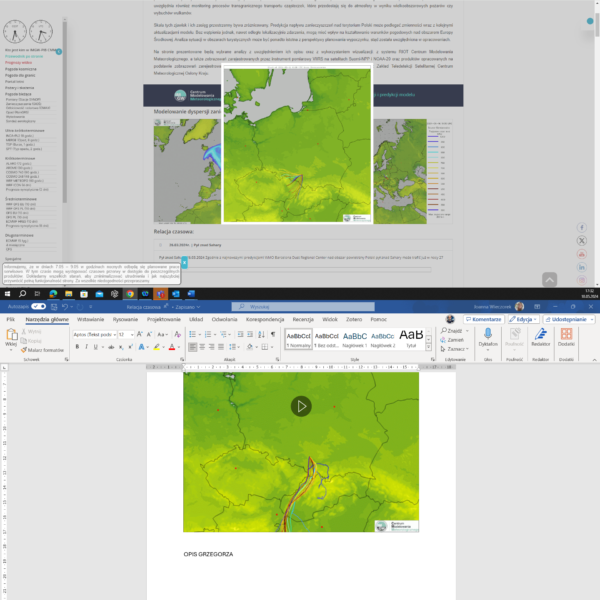Open the Dodatki add-ins icon
Viewport: 600px width, 600px height.
tap(566, 334)
